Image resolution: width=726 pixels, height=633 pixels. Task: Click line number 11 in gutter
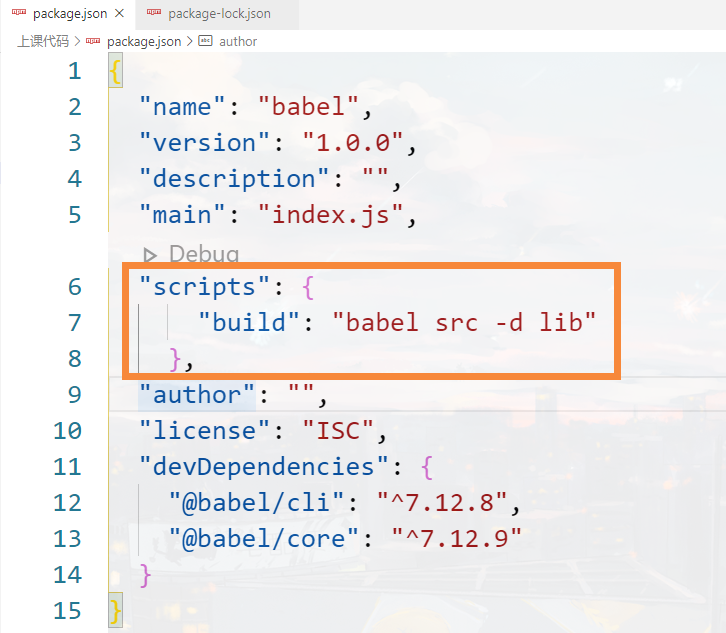coord(68,467)
